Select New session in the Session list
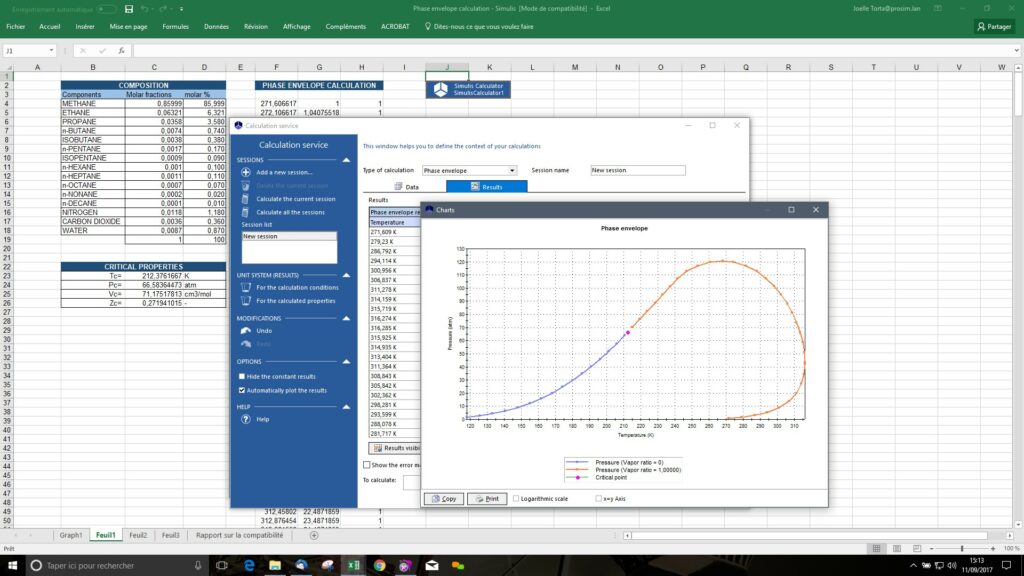 click(289, 236)
